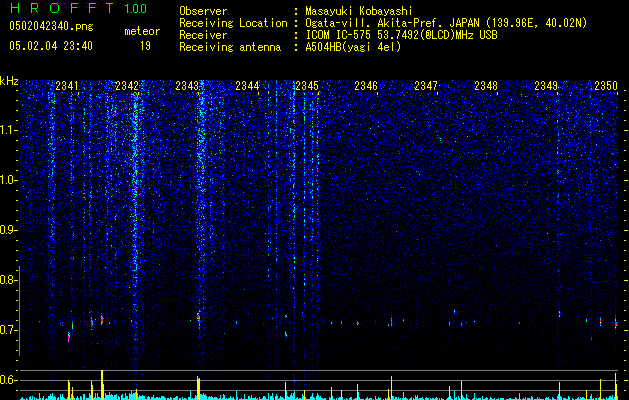629x400 pixels.
Task: Select the meteor count value 19
Action: pos(145,46)
